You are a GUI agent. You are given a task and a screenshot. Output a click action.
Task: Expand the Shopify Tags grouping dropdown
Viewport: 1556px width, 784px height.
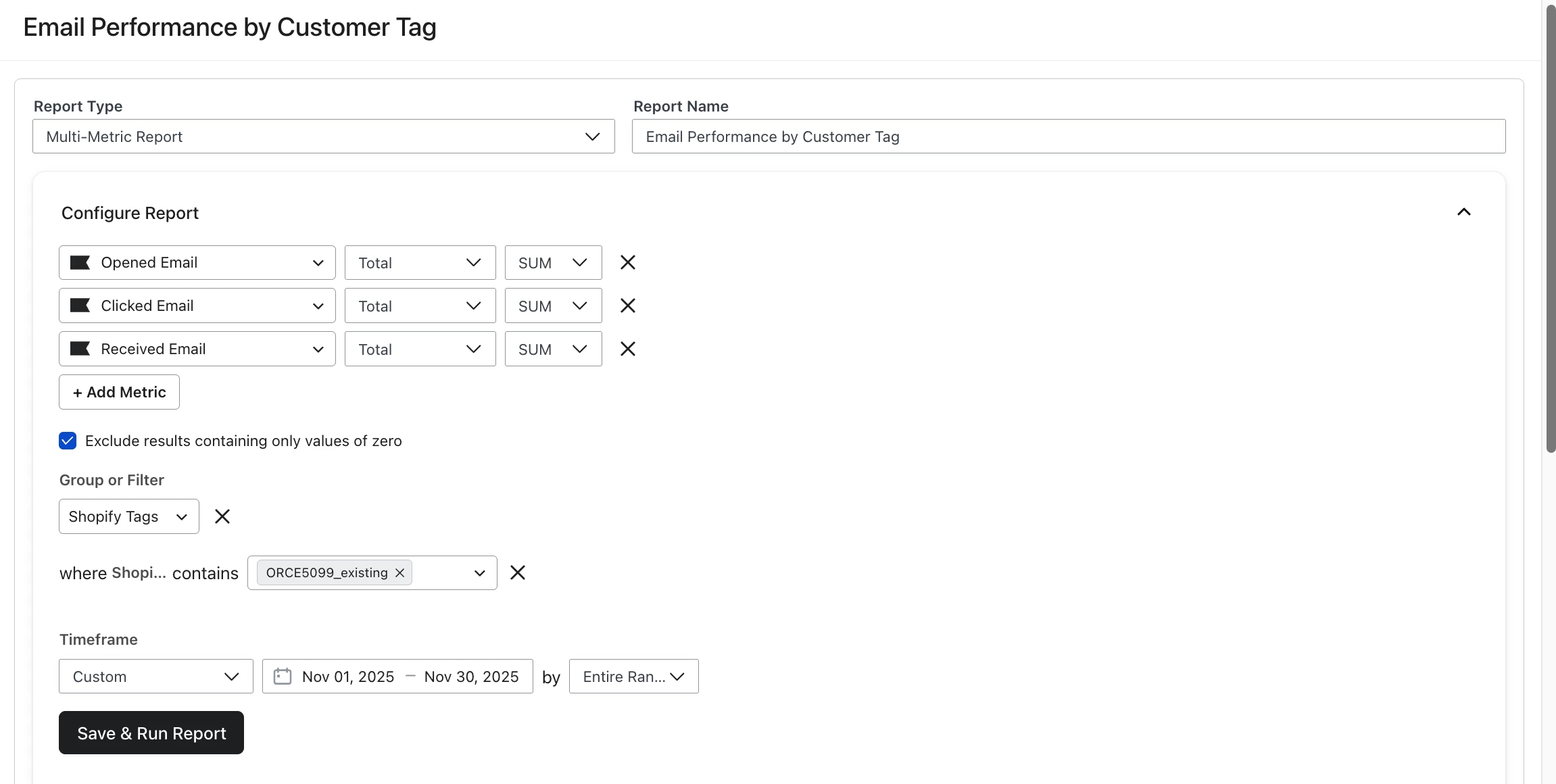pyautogui.click(x=128, y=516)
